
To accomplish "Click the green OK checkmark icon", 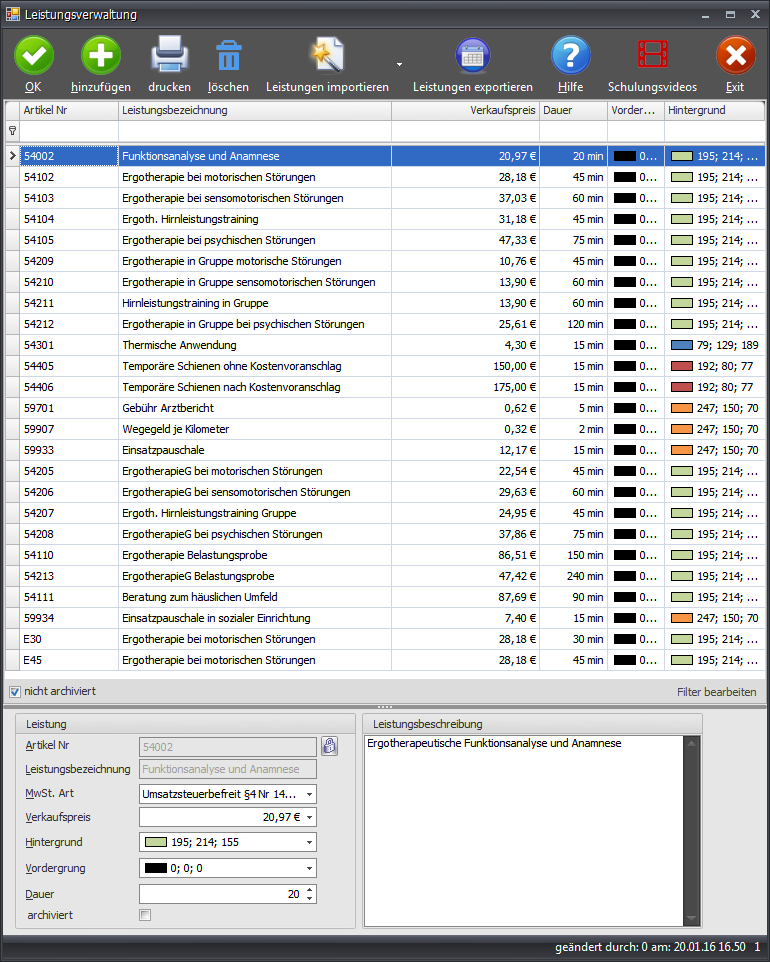I will click(x=34, y=55).
